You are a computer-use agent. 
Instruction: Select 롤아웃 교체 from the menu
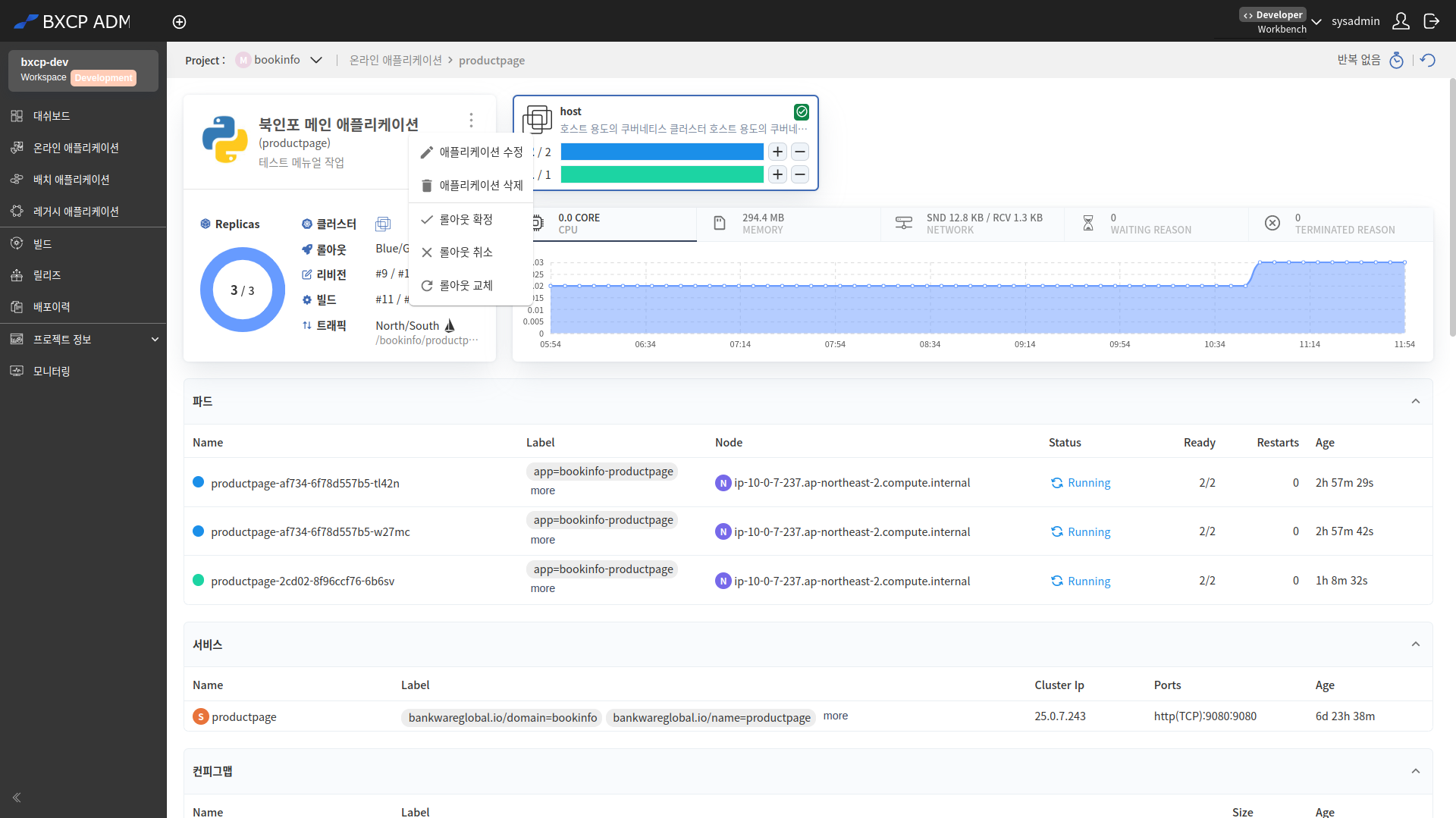click(471, 286)
